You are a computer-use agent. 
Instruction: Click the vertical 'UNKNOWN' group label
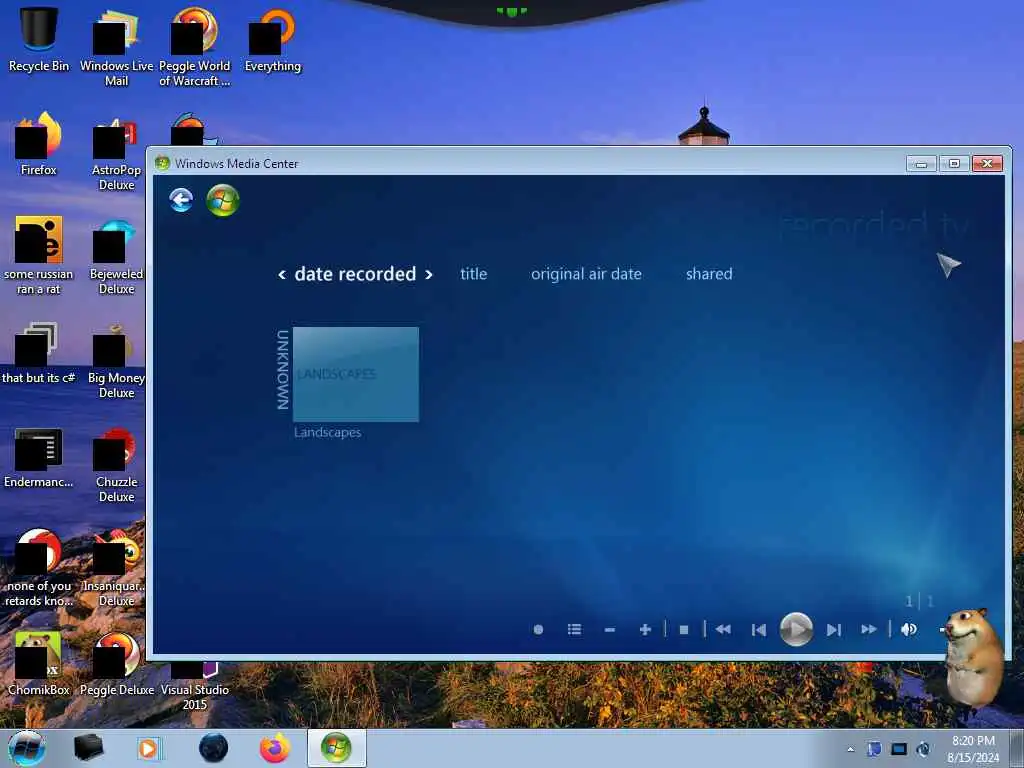pos(283,370)
